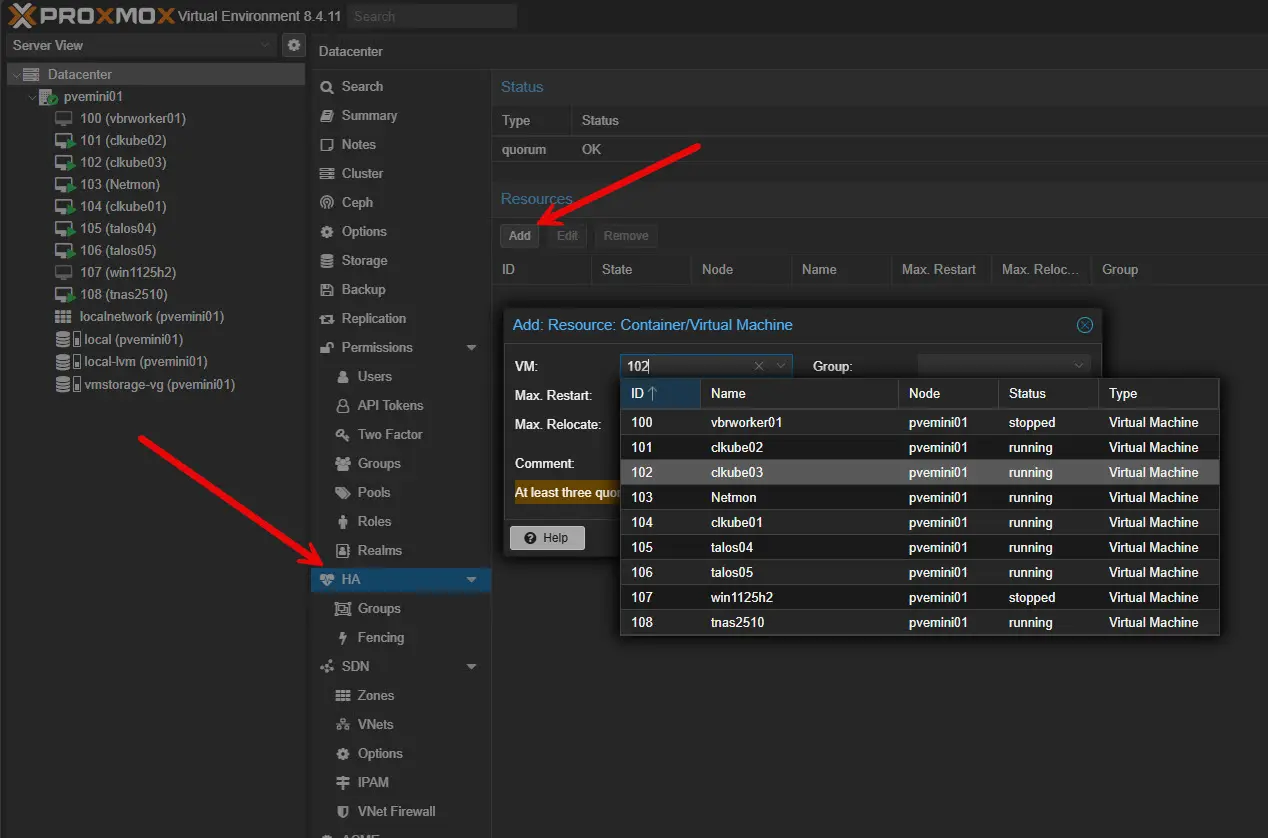This screenshot has height=838, width=1268.
Task: Click the Add resource button
Action: 519,236
